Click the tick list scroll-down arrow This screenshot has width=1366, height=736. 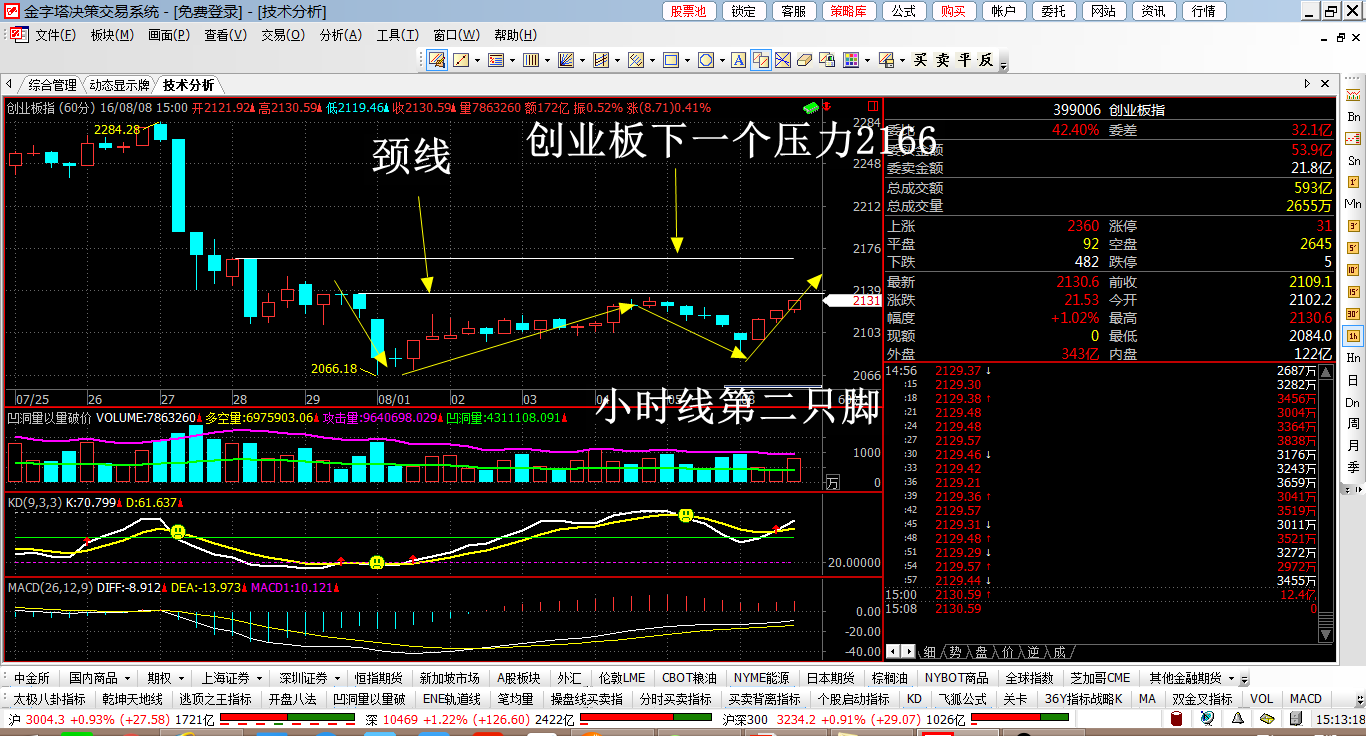pos(1326,635)
